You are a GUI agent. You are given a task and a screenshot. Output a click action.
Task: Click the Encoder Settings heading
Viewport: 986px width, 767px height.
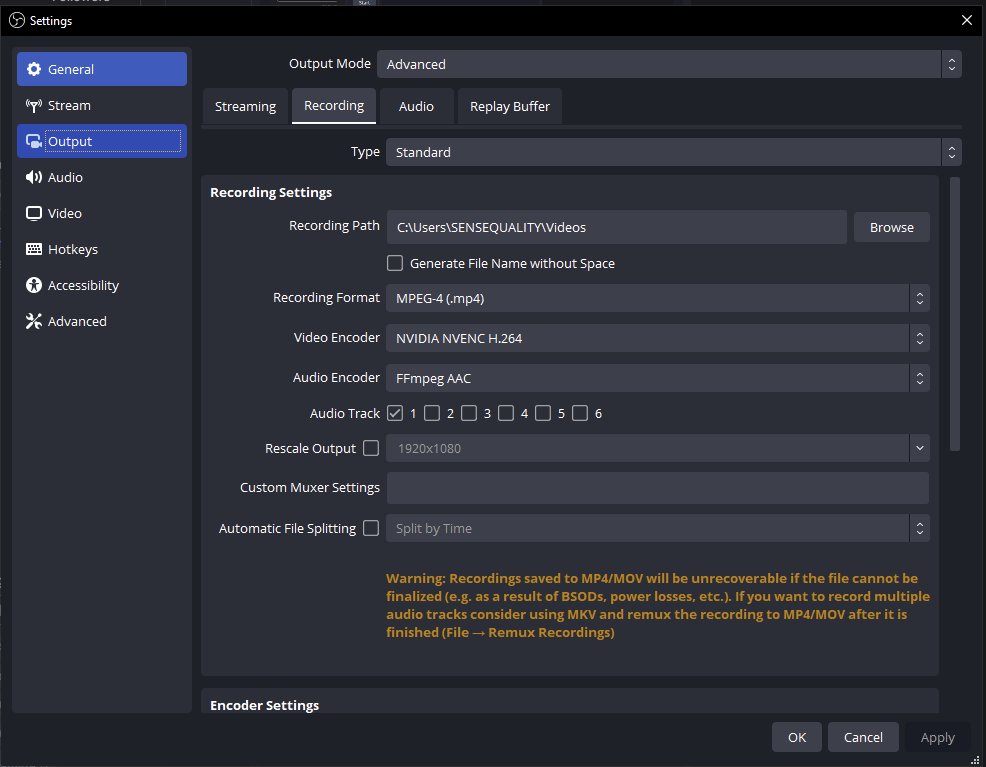coord(264,705)
